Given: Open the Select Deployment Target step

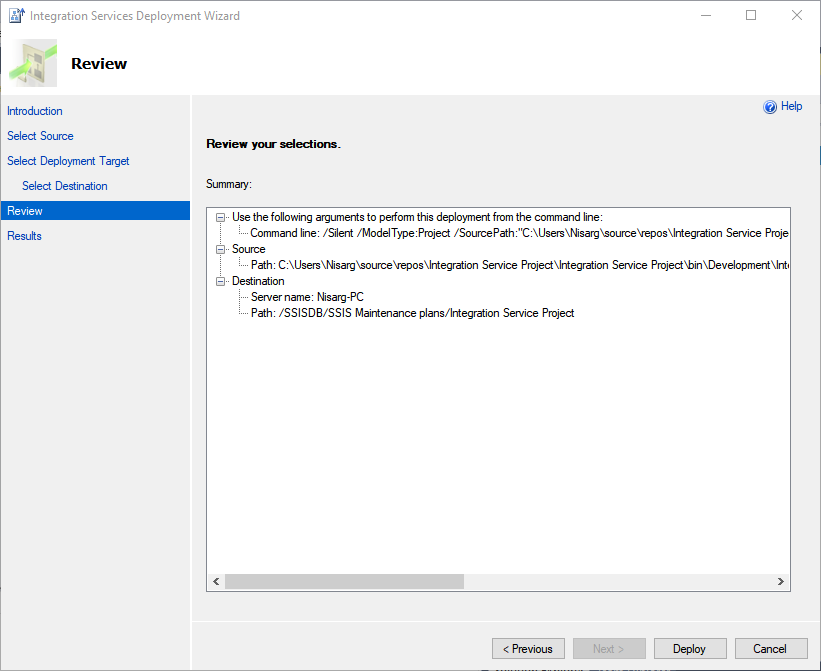Looking at the screenshot, I should pyautogui.click(x=68, y=161).
